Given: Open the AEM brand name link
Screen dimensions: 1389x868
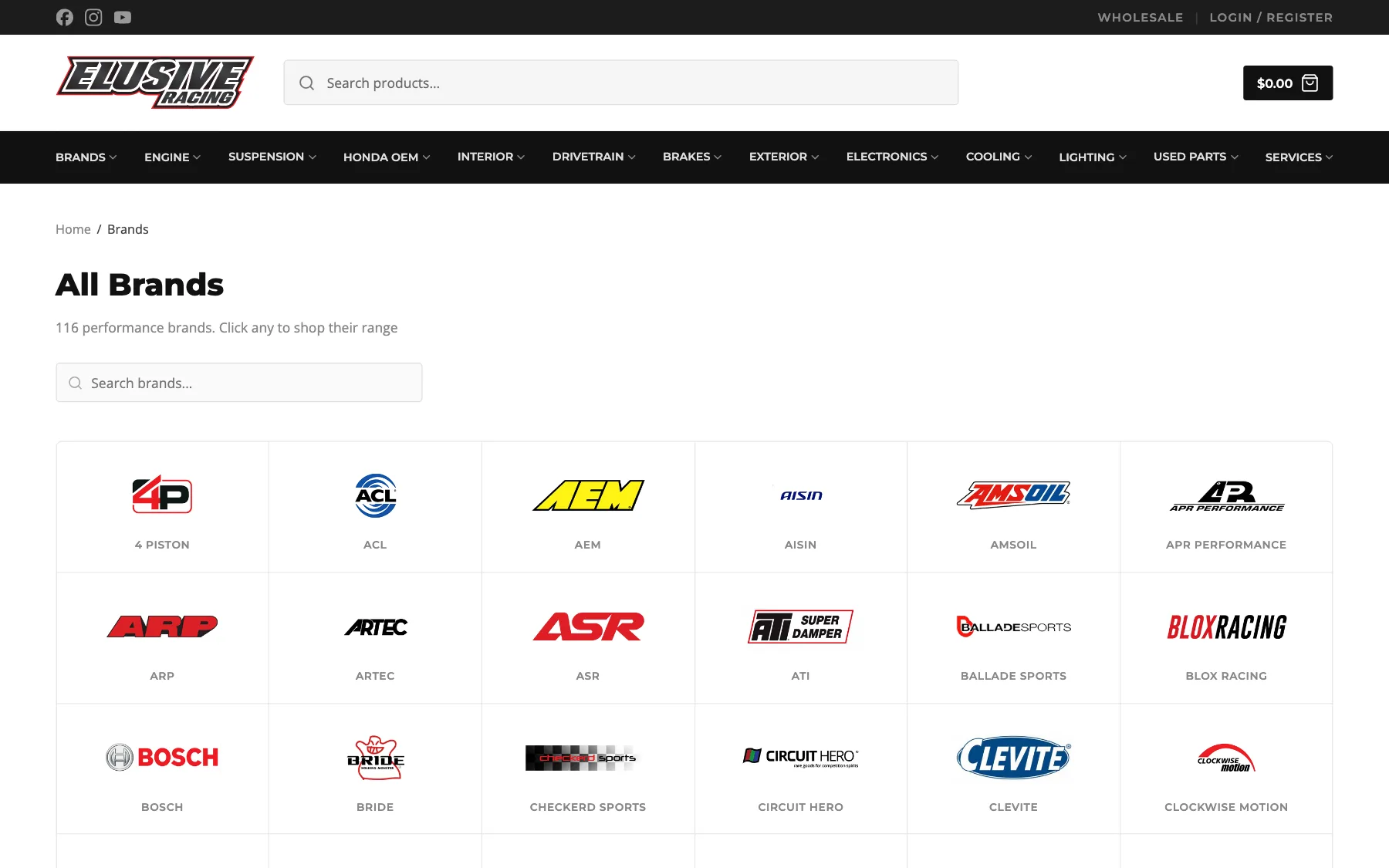Looking at the screenshot, I should coord(588,545).
